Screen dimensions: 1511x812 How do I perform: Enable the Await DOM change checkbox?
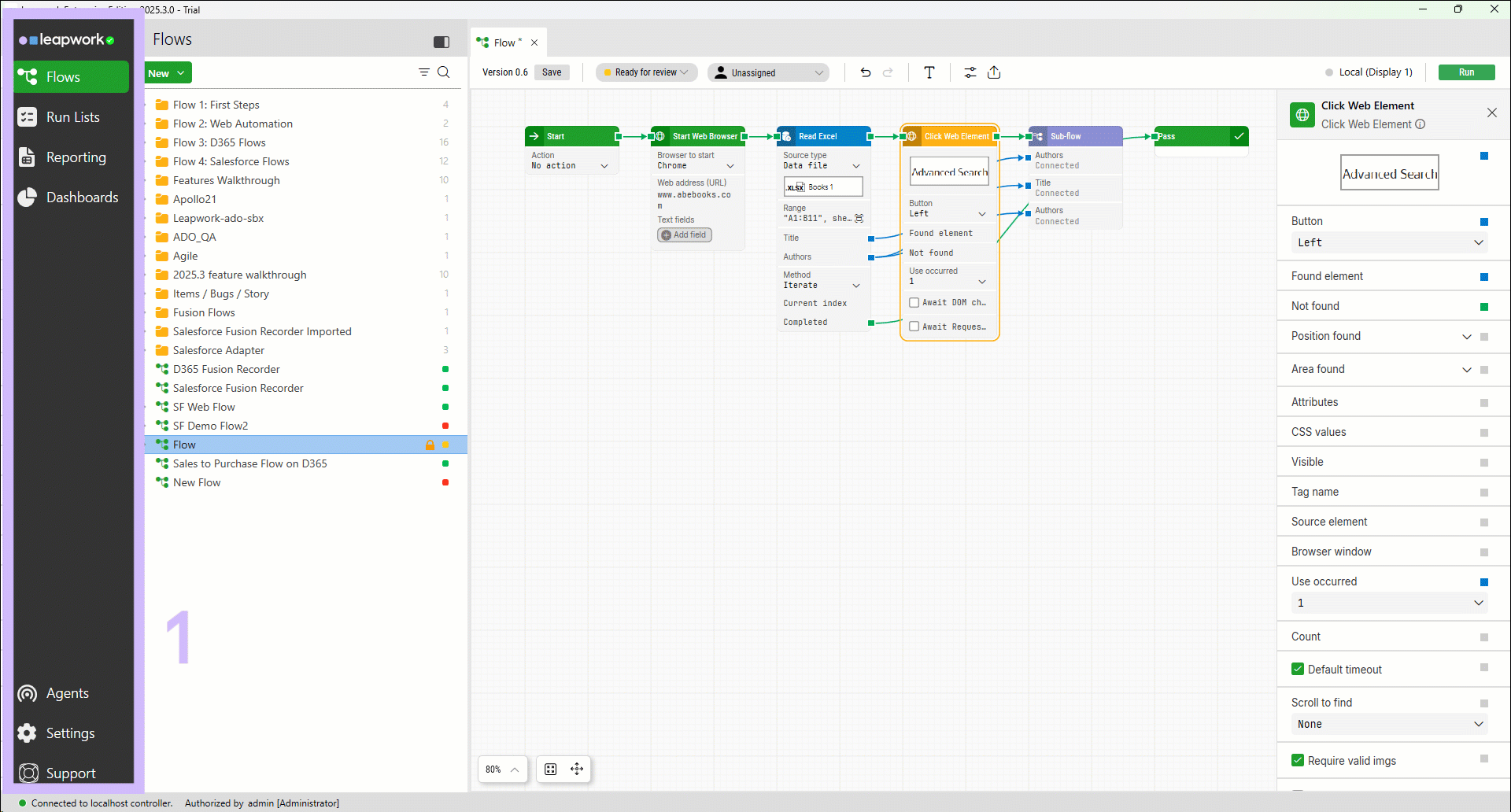click(914, 302)
